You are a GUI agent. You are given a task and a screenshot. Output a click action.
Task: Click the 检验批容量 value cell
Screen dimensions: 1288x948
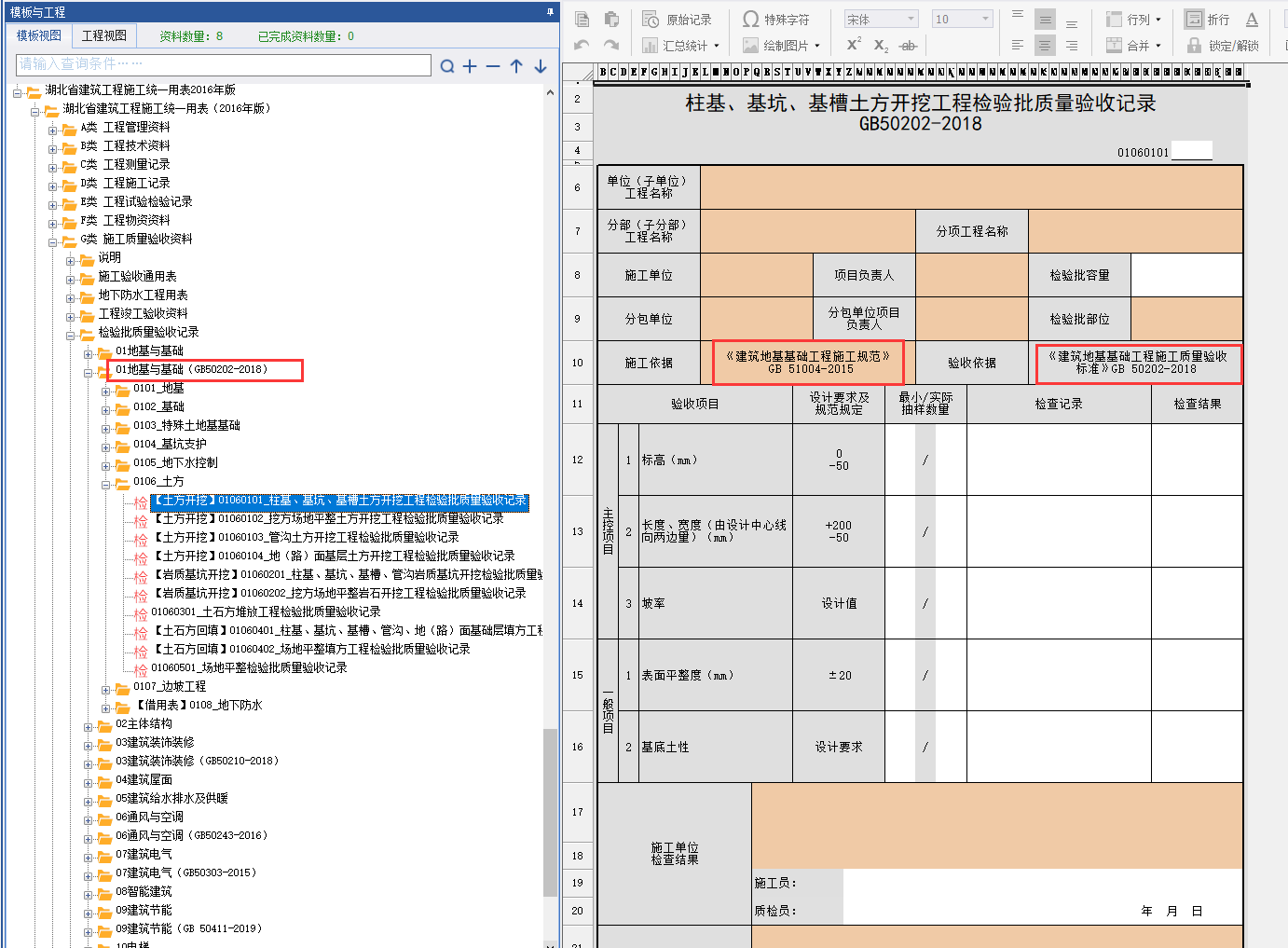(1186, 275)
